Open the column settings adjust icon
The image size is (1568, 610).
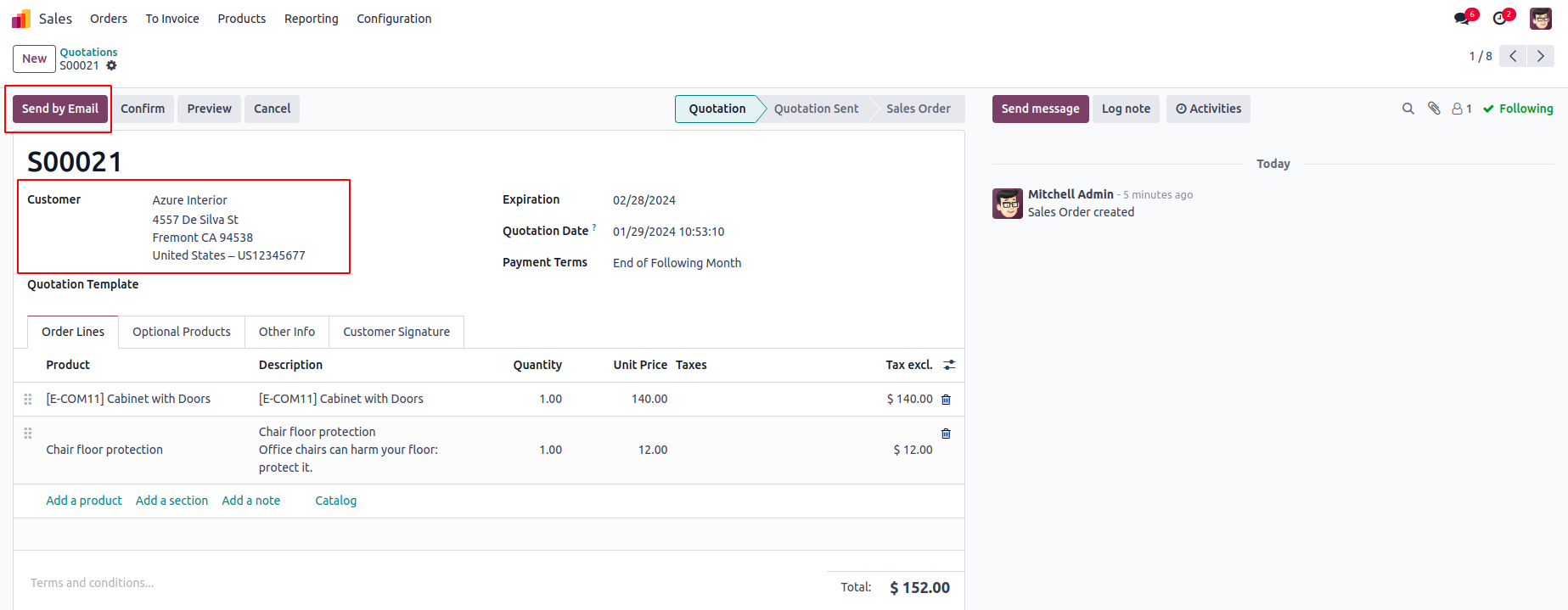tap(949, 365)
